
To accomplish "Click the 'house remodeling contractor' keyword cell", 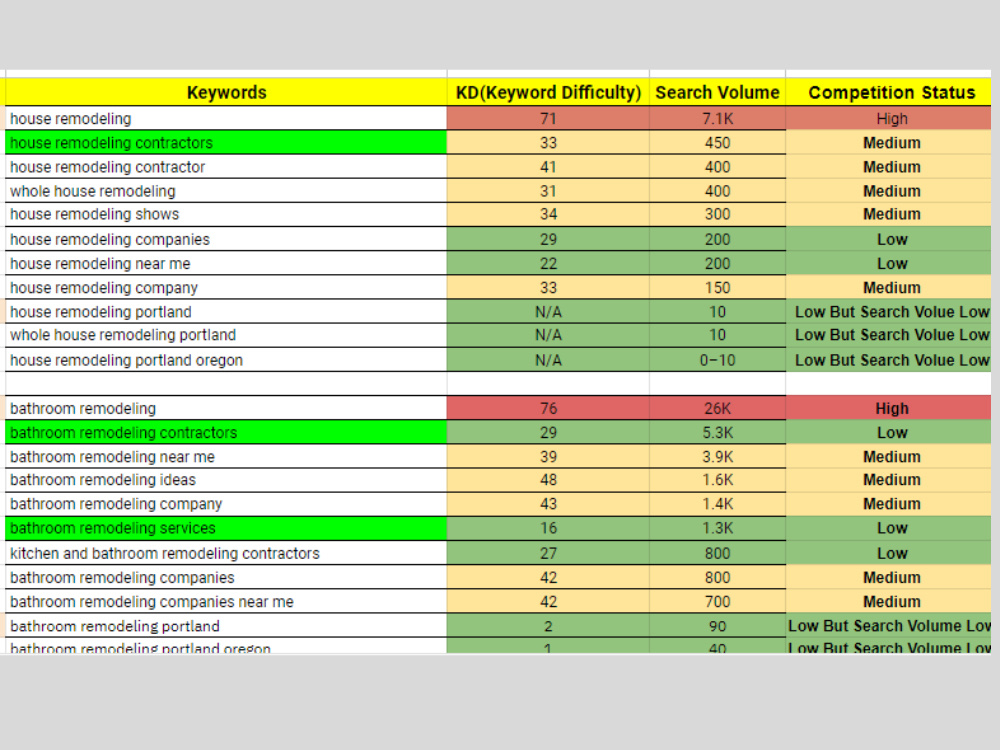I will pos(226,167).
